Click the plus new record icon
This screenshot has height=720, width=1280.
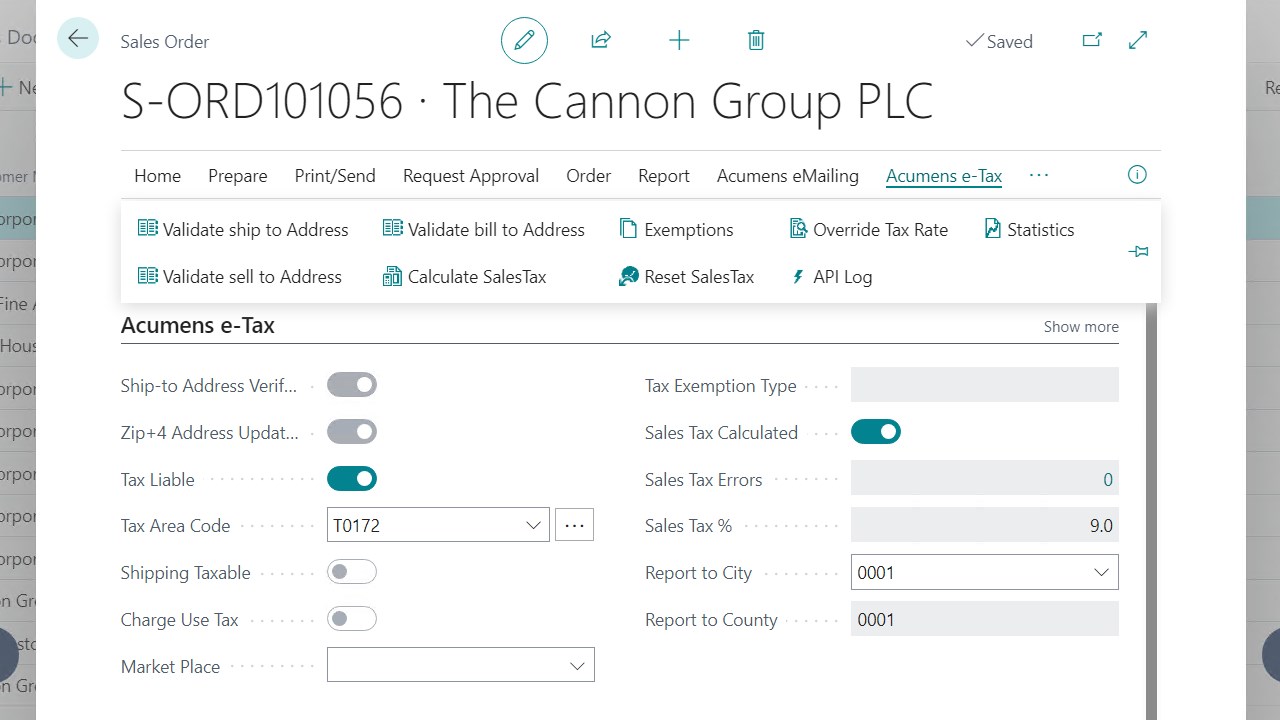click(679, 41)
